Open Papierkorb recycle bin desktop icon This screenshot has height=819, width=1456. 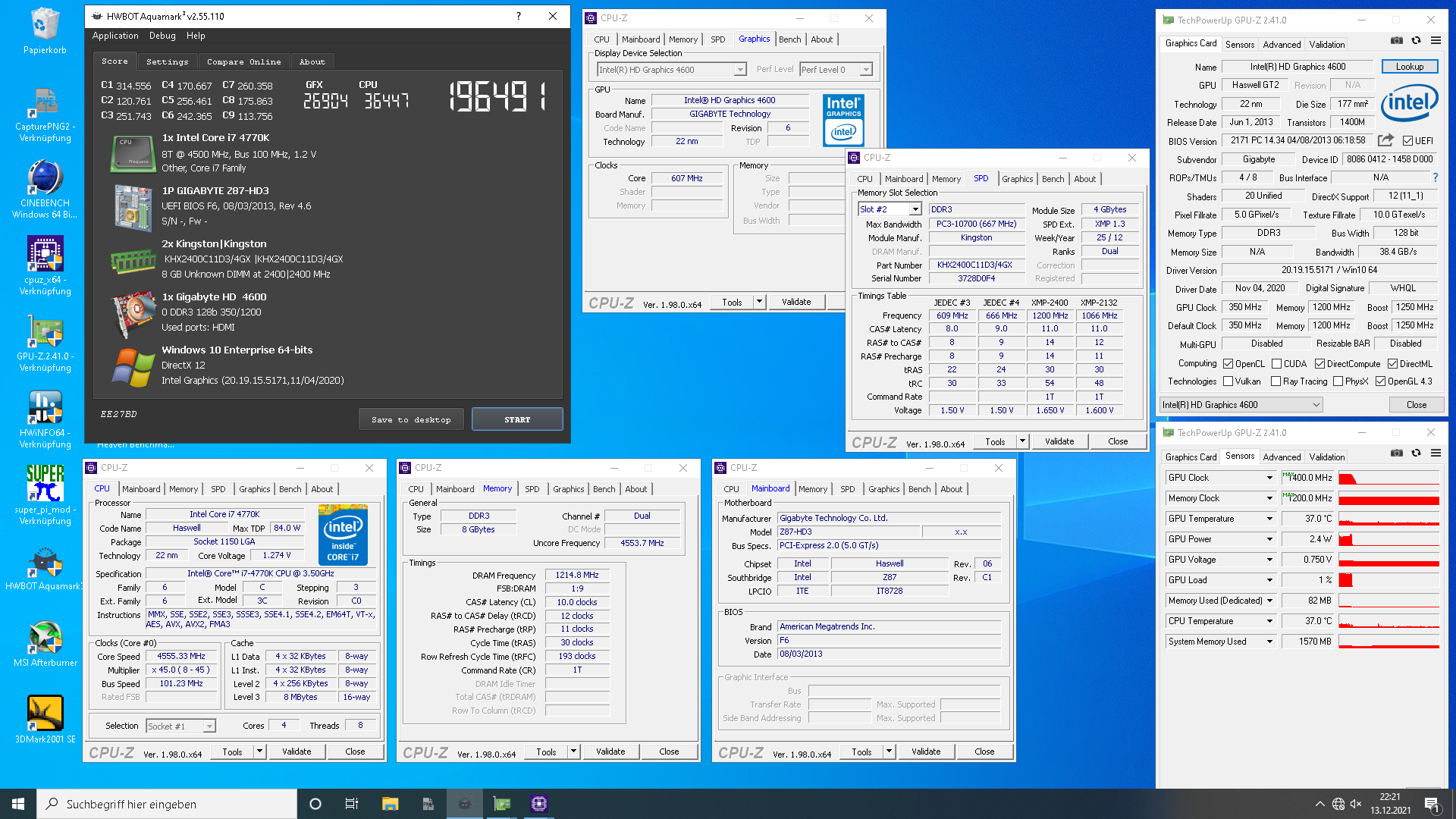coord(45,30)
